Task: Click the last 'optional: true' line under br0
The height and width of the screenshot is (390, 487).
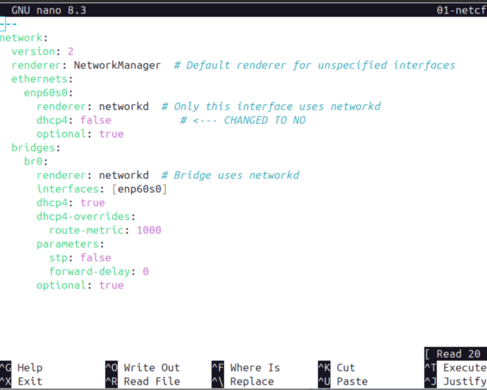Action: click(x=80, y=285)
